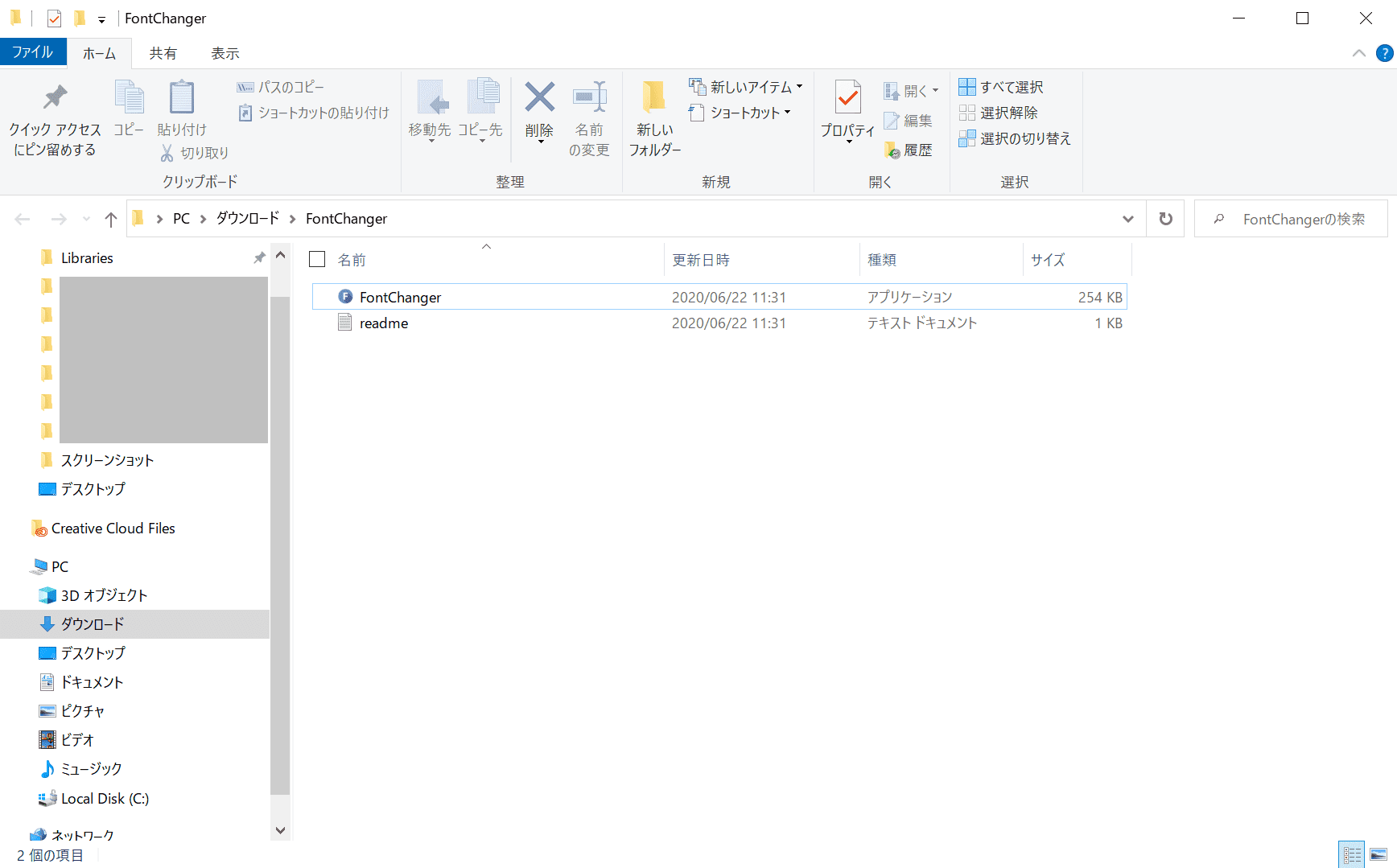Select PC in the navigation tree
Image resolution: width=1397 pixels, height=868 pixels.
coord(60,566)
